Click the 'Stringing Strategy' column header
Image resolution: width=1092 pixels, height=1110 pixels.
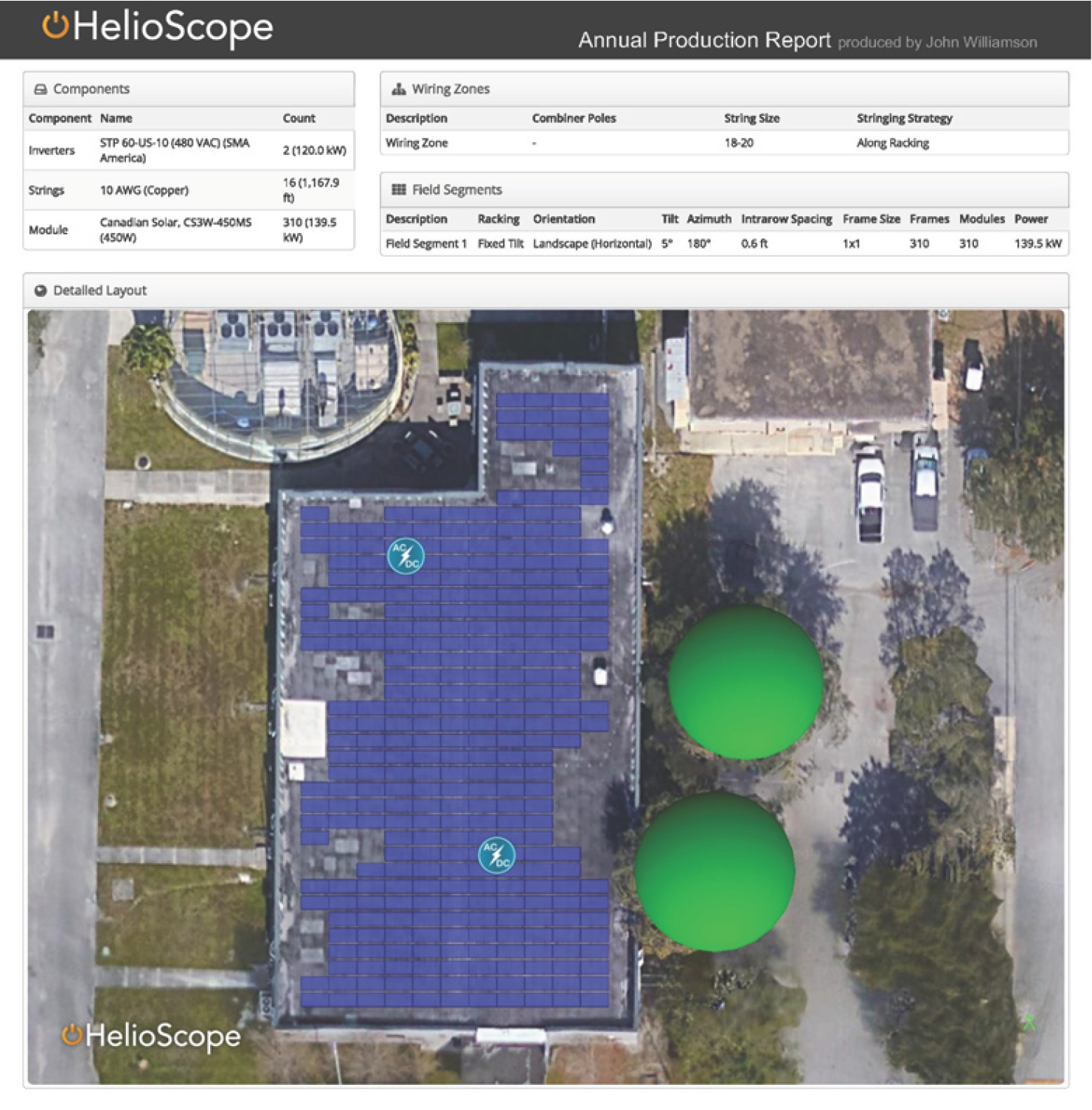coord(905,119)
